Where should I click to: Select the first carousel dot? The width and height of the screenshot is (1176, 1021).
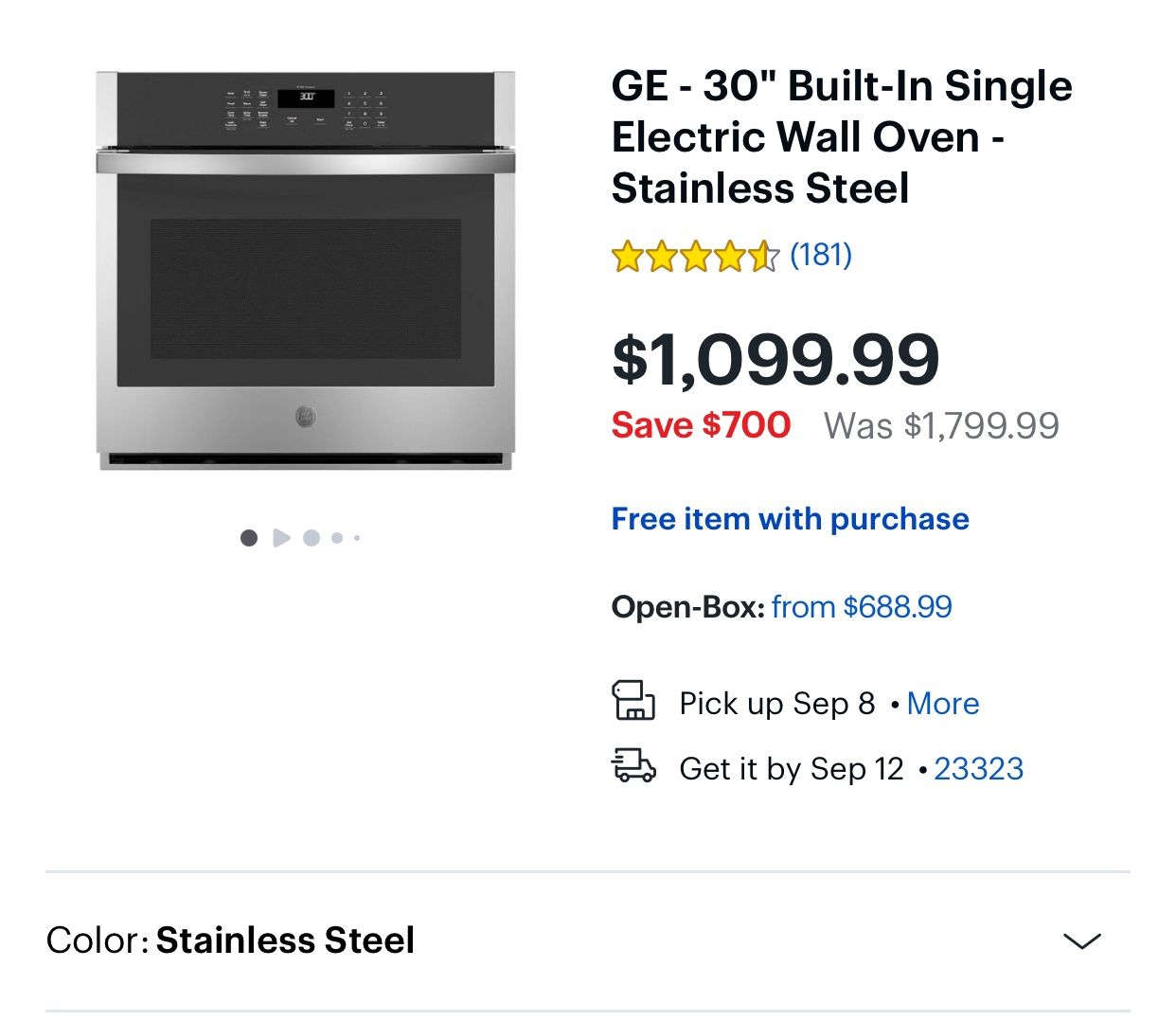coord(249,537)
